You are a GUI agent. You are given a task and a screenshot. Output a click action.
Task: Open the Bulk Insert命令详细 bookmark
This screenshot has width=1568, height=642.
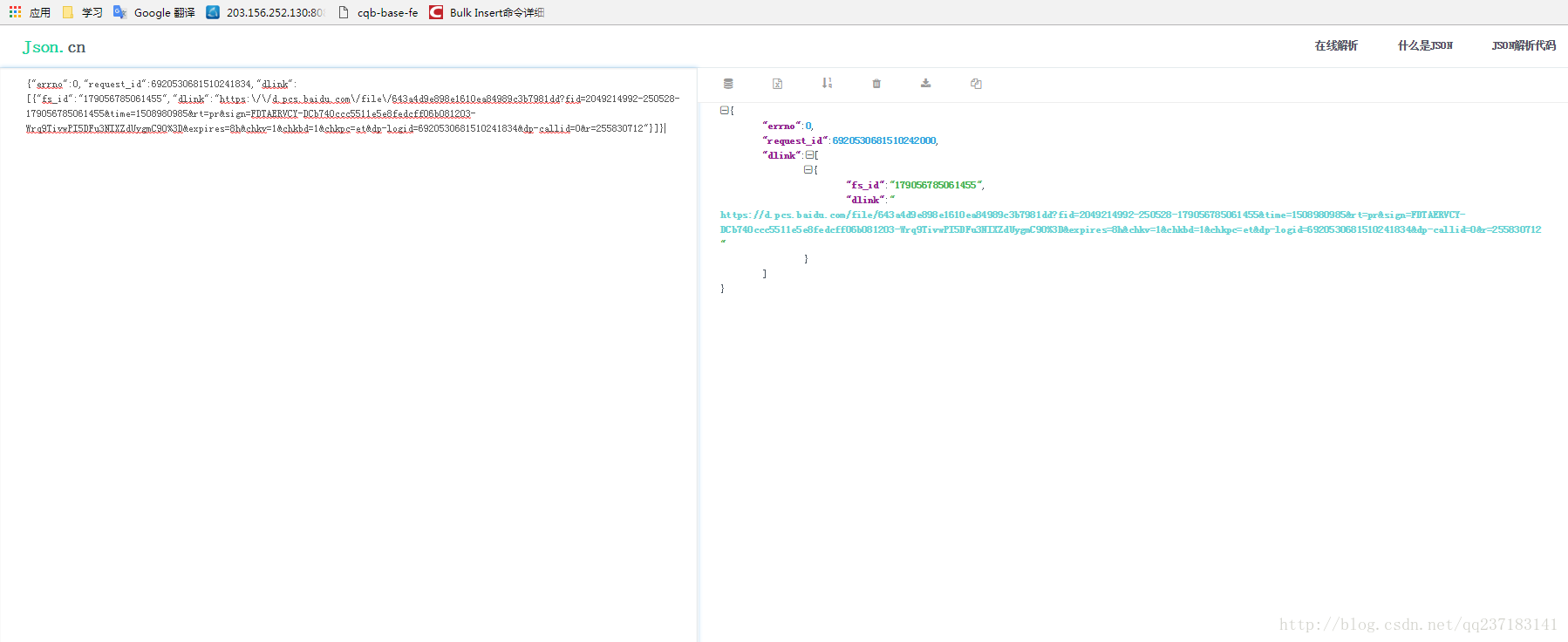(x=487, y=12)
